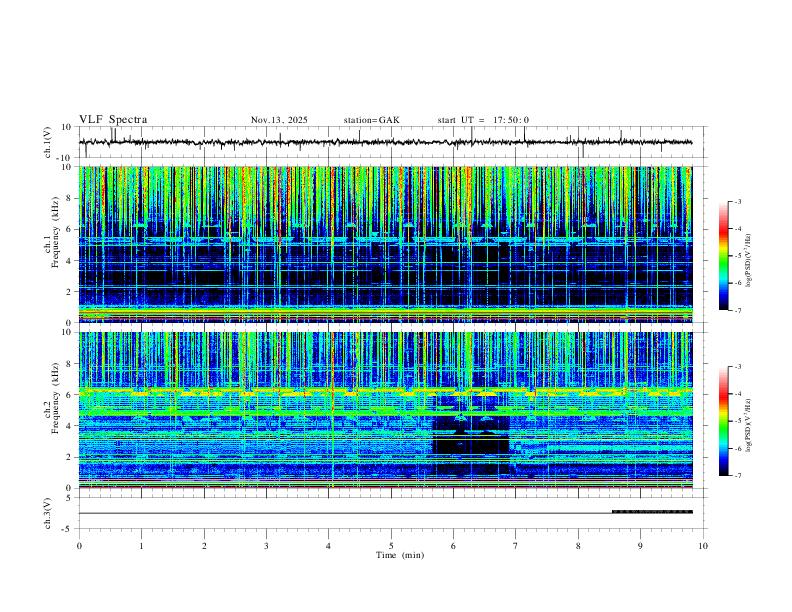Click time axis tick label "4"
The height and width of the screenshot is (612, 792).
click(x=328, y=546)
